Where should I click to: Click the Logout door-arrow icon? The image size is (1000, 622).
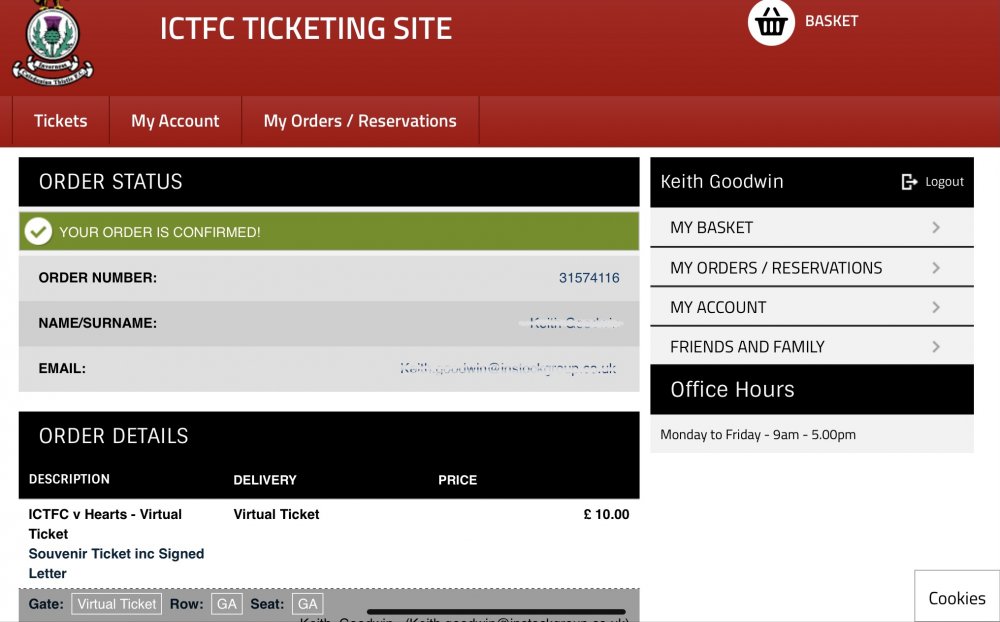[x=909, y=182]
